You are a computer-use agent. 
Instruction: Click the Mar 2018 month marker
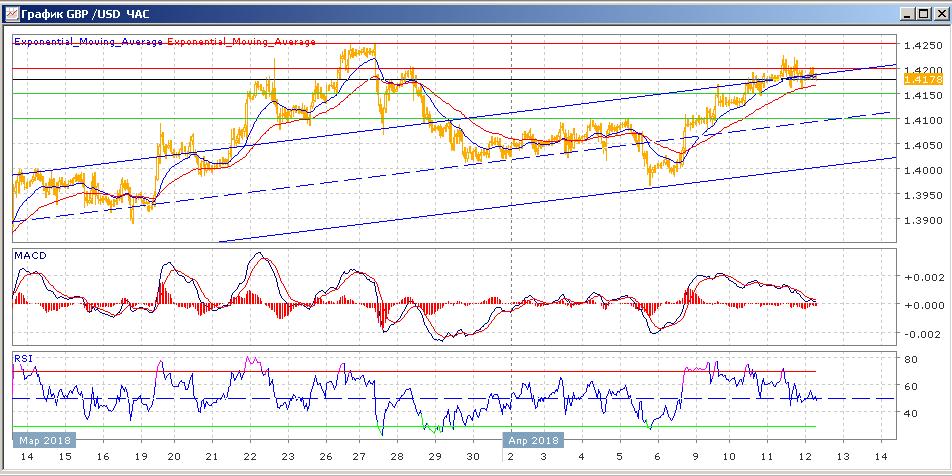pos(41,439)
